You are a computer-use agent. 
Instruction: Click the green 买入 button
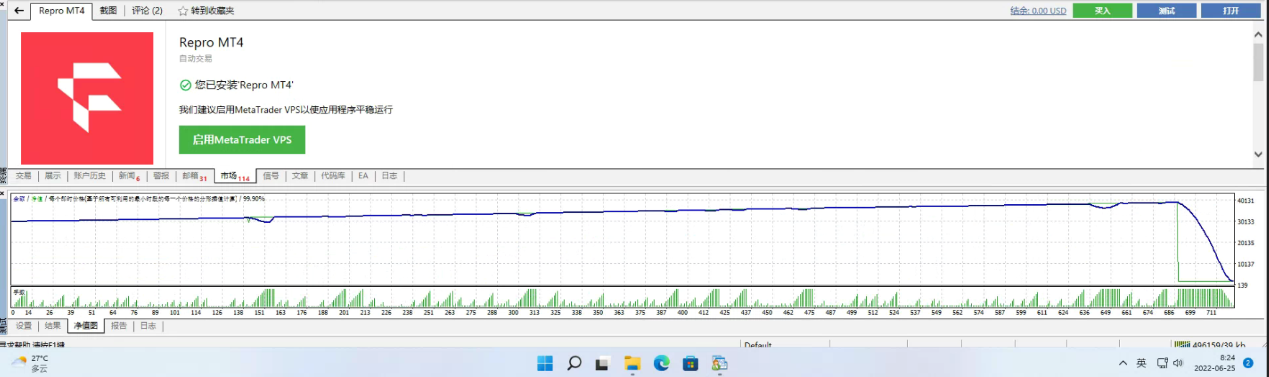(1102, 11)
